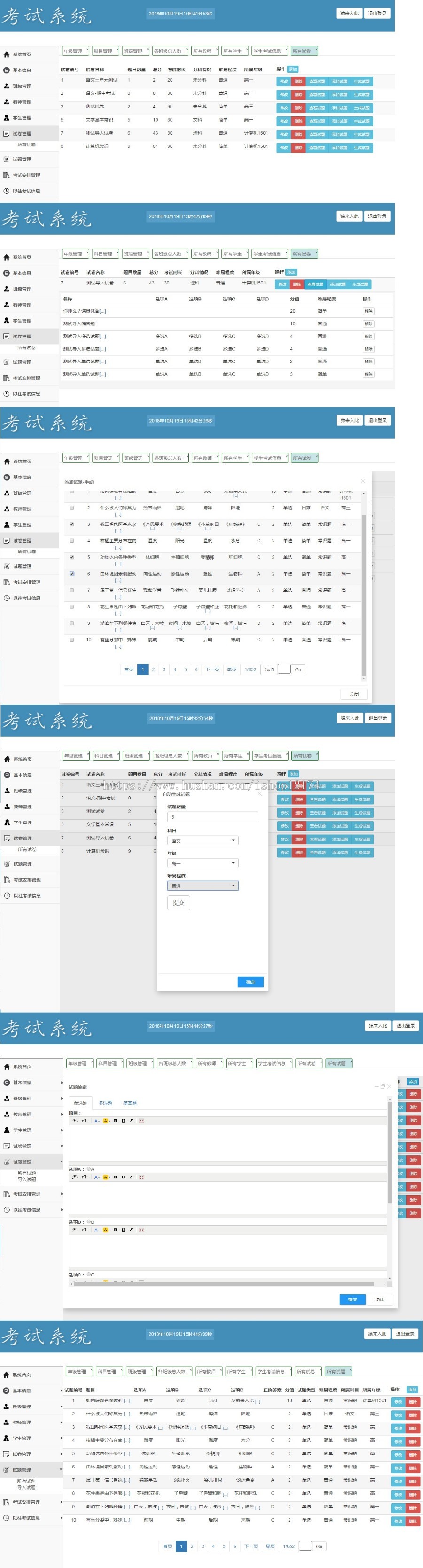This screenshot has height=1568, width=423.
Task: Check row 4 柑橘主要分布在南 in 添加试题-手动 dialog
Action: 72,540
